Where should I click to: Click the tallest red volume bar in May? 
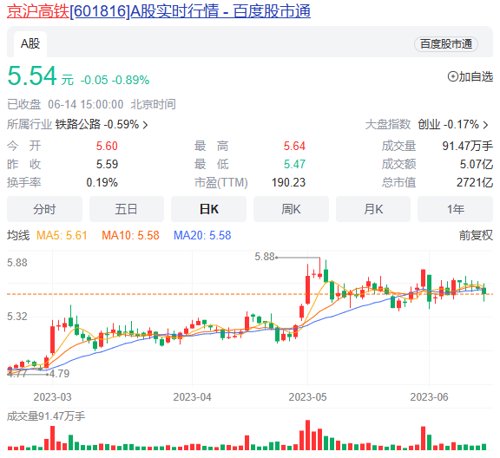click(307, 435)
